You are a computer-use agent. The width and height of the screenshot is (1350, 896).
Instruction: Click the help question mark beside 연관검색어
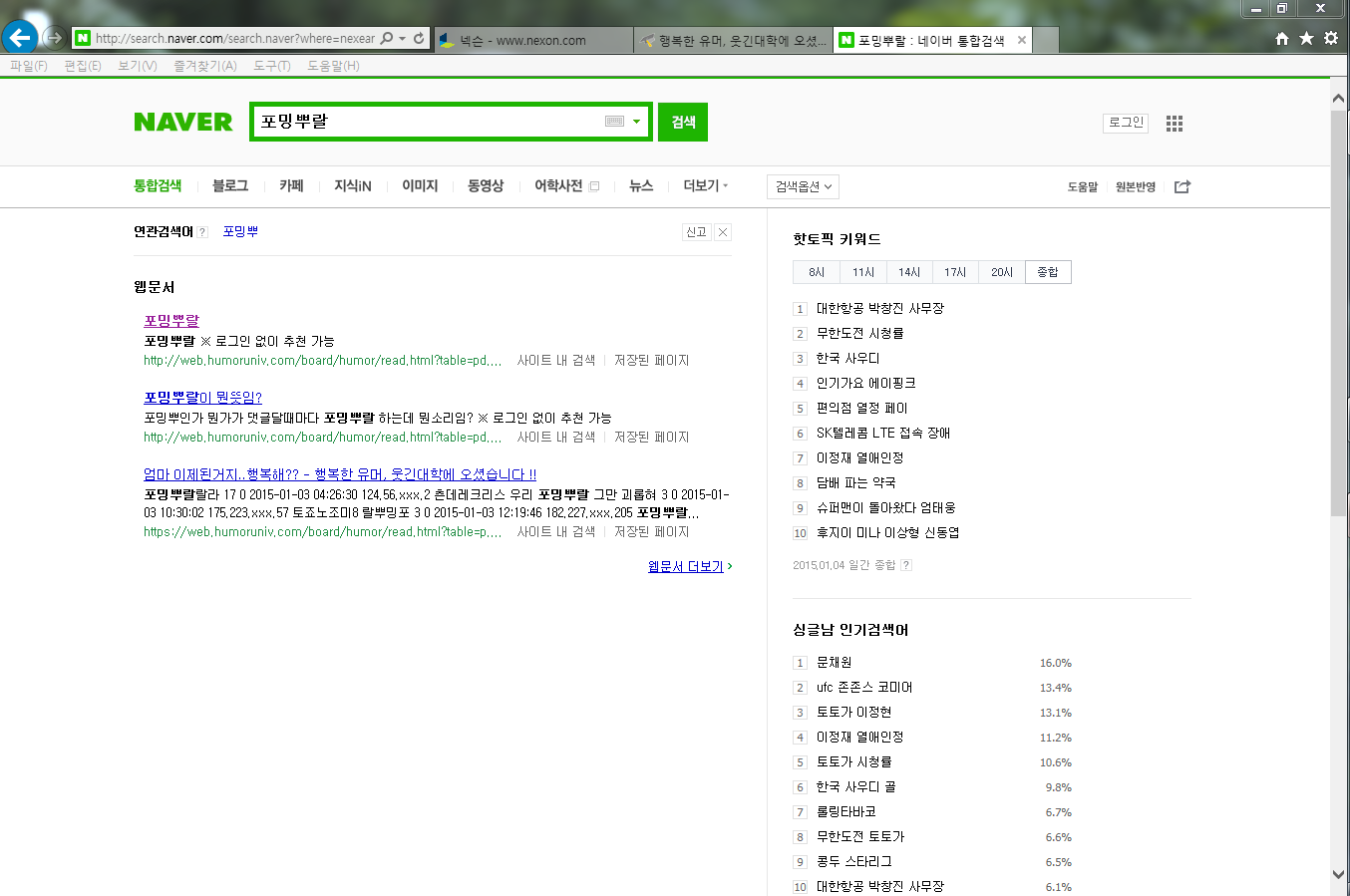coord(202,232)
